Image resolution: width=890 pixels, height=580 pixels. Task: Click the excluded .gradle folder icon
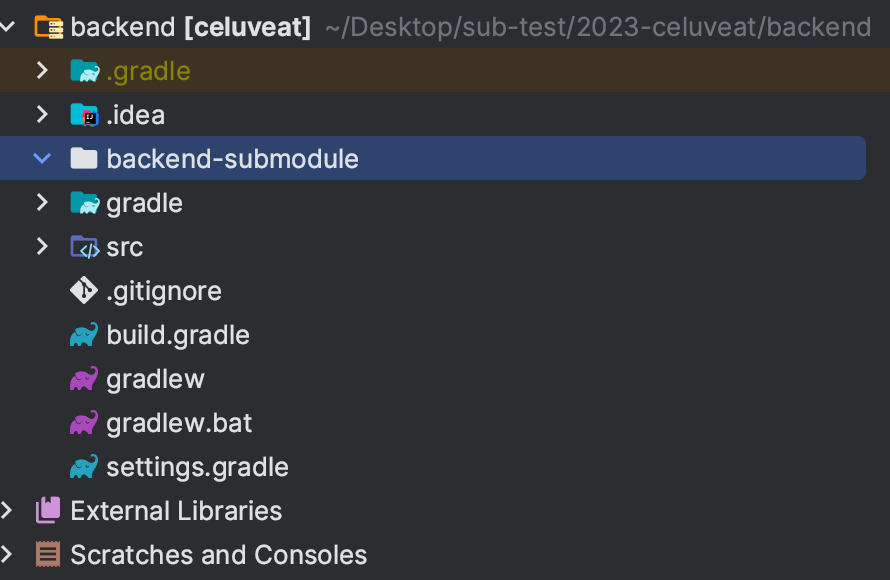85,70
